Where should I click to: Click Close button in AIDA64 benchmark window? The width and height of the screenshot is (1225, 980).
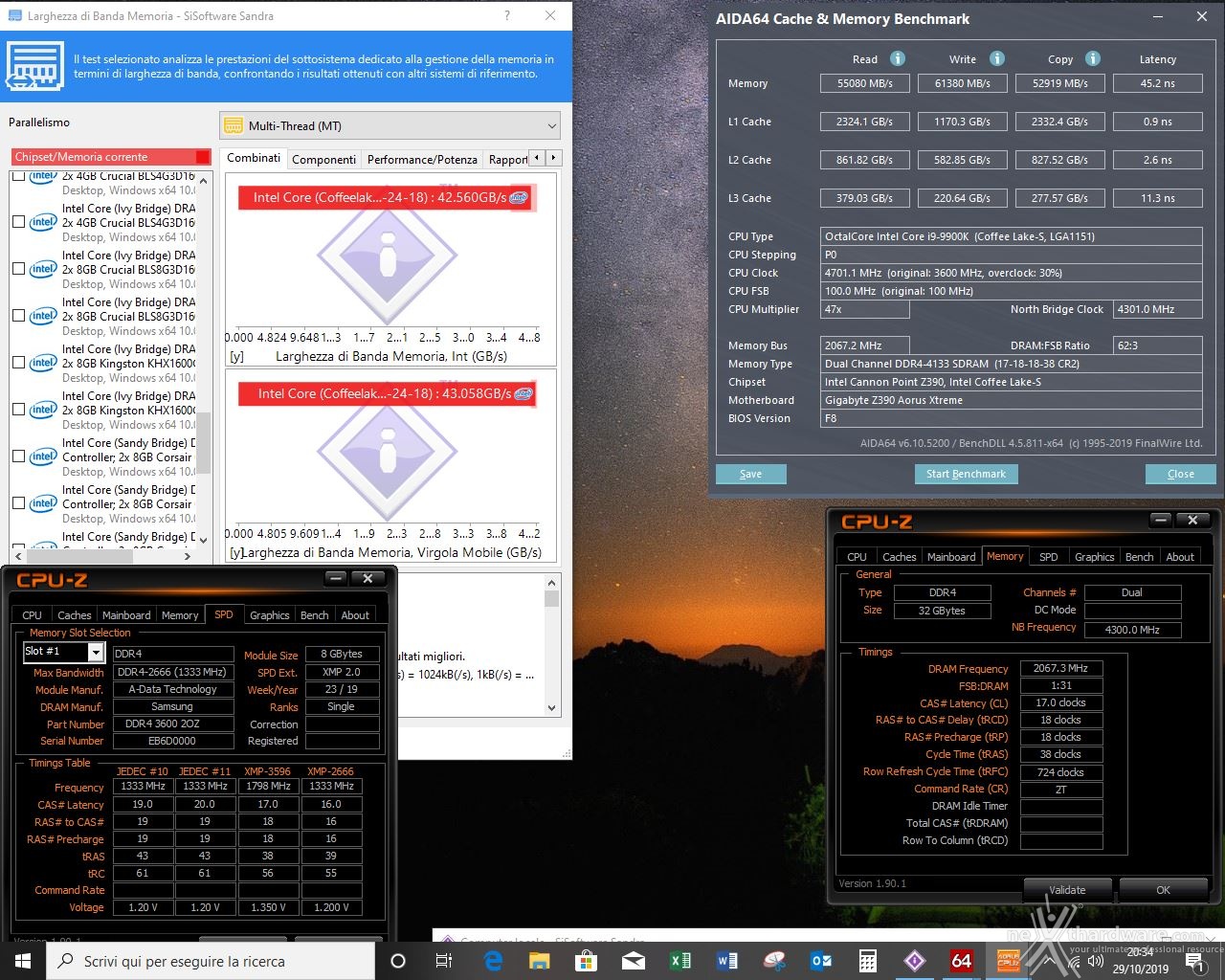[x=1180, y=474]
